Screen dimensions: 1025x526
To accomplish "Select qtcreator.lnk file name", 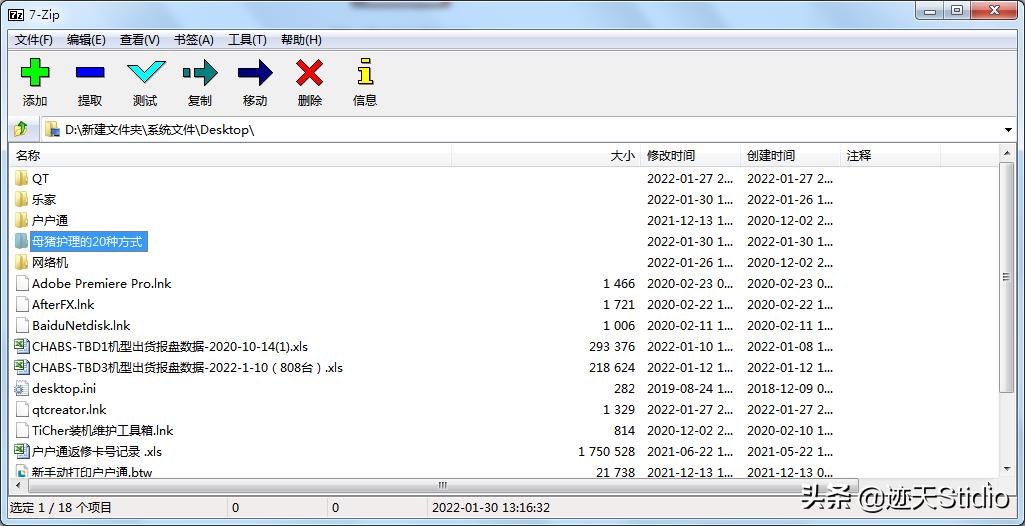I will coord(69,410).
